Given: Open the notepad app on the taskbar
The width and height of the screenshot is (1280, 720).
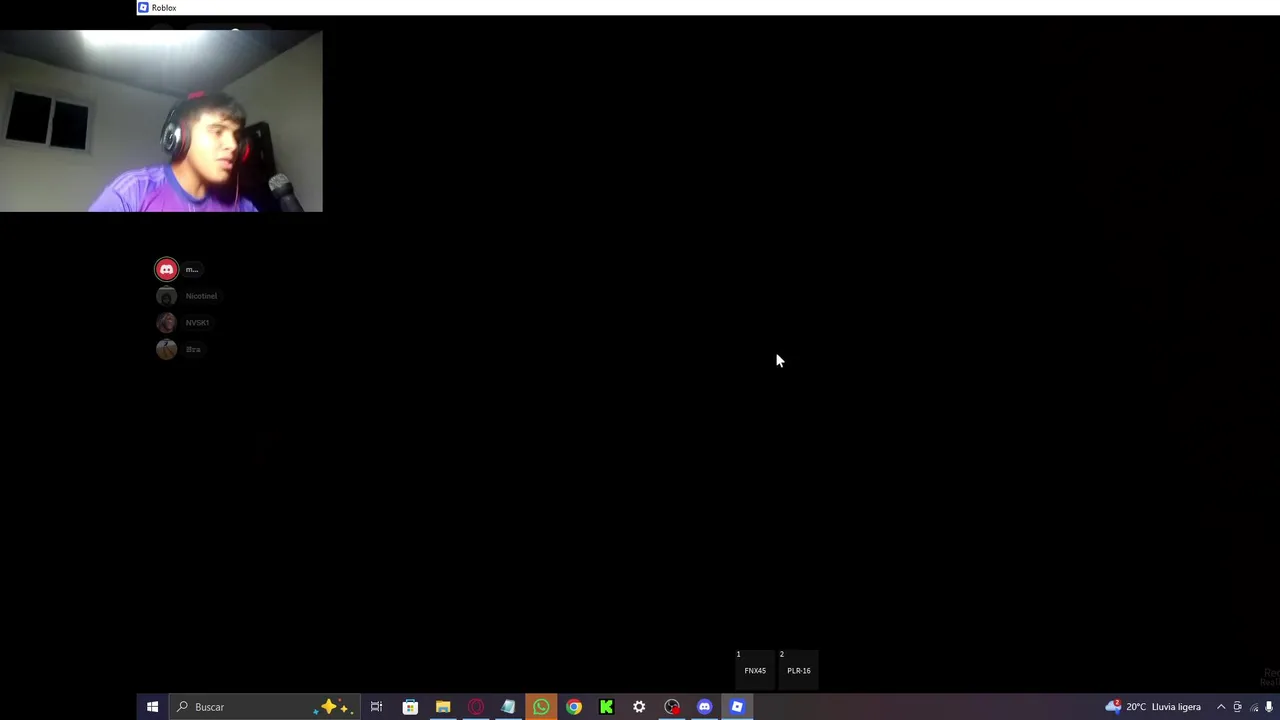Looking at the screenshot, I should [x=508, y=707].
